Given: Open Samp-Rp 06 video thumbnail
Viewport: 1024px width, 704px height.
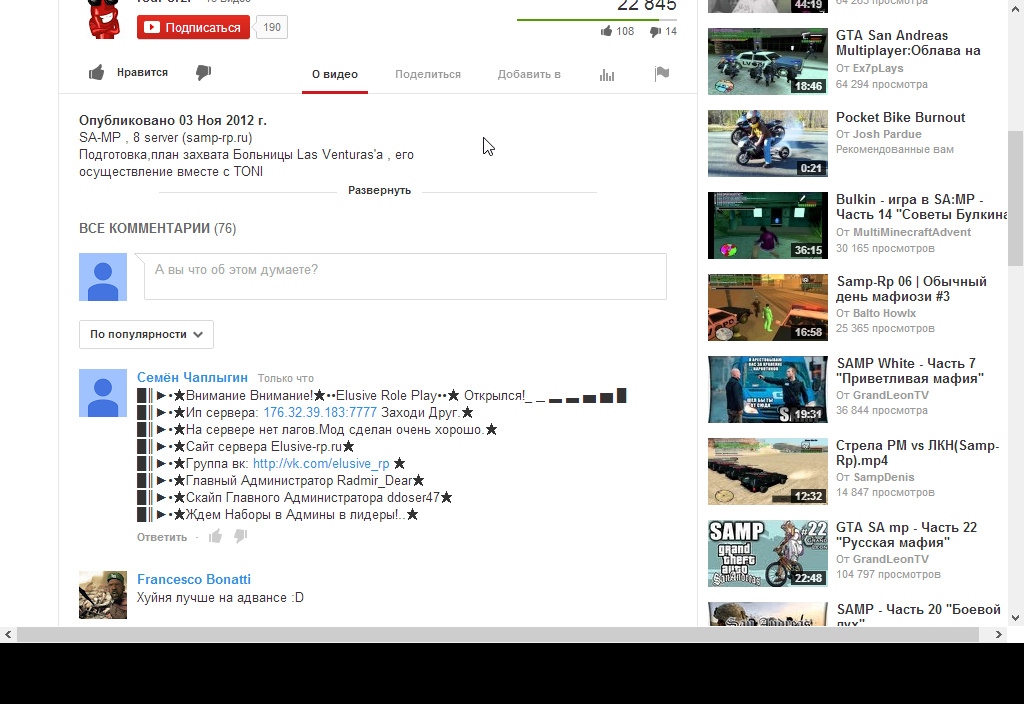Looking at the screenshot, I should pyautogui.click(x=768, y=308).
